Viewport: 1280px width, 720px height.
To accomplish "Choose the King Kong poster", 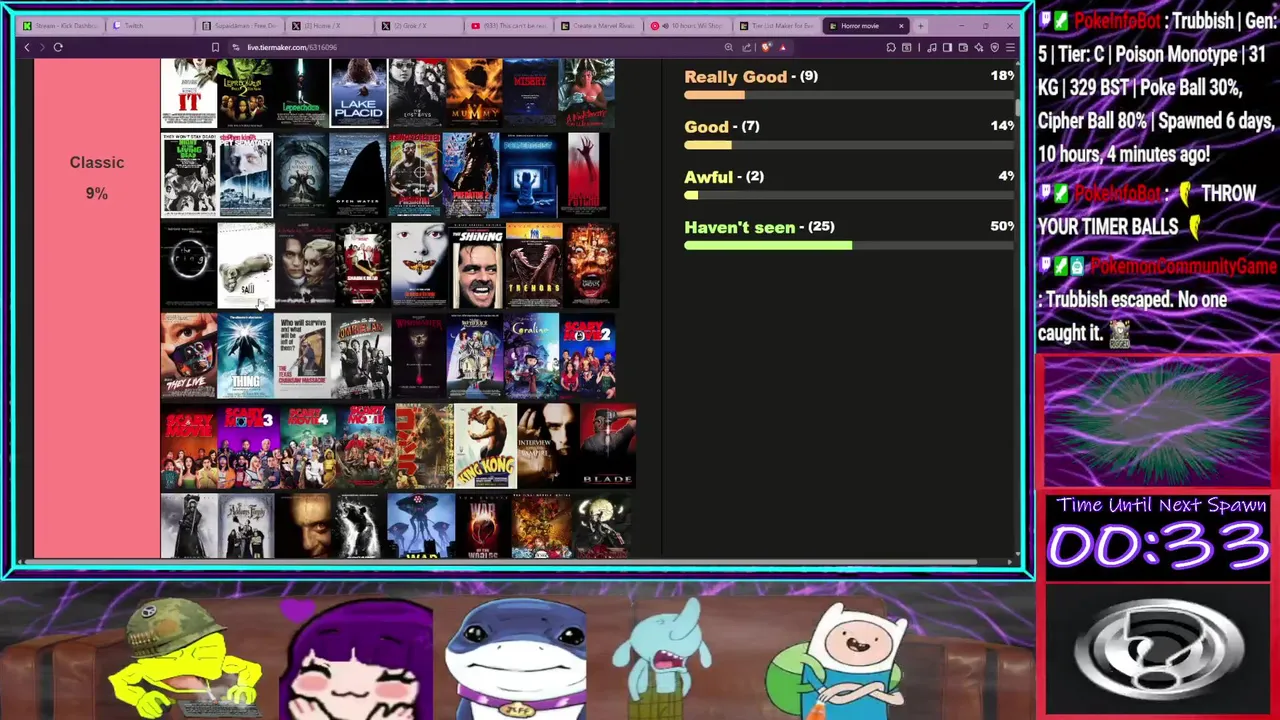I will coord(485,446).
